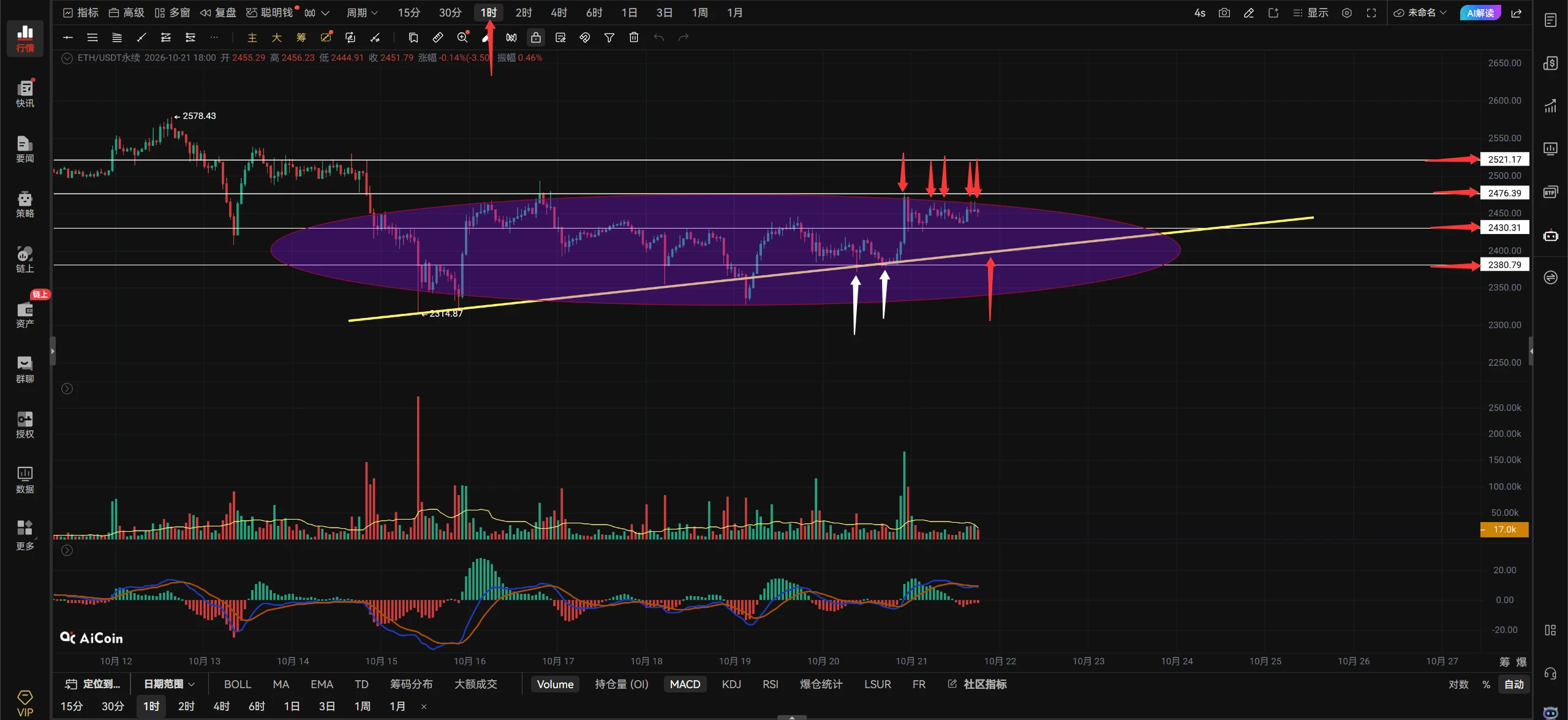Viewport: 1568px width, 720px height.
Task: Collapse the volume pane expander circle
Action: pos(67,388)
